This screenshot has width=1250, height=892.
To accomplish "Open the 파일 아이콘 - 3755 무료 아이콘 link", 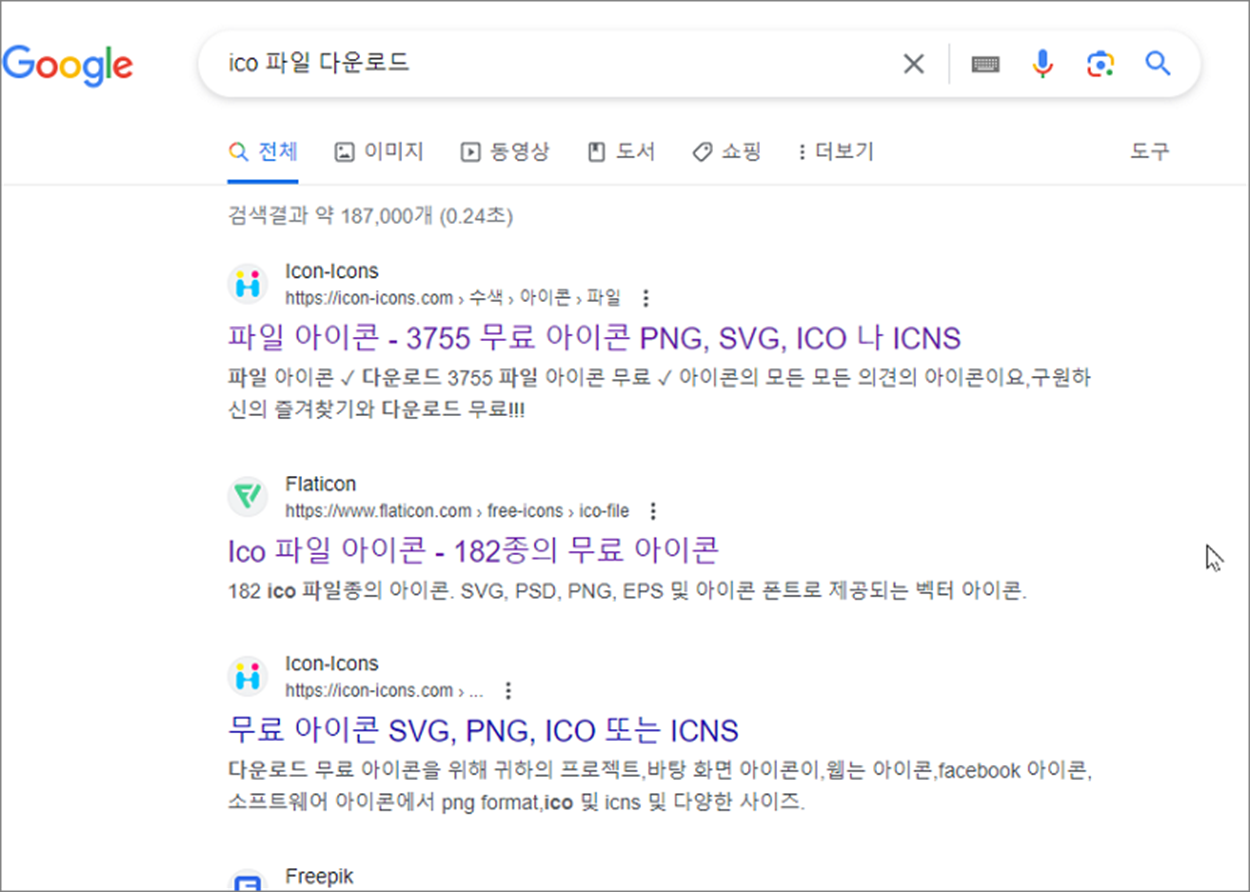I will (x=594, y=338).
